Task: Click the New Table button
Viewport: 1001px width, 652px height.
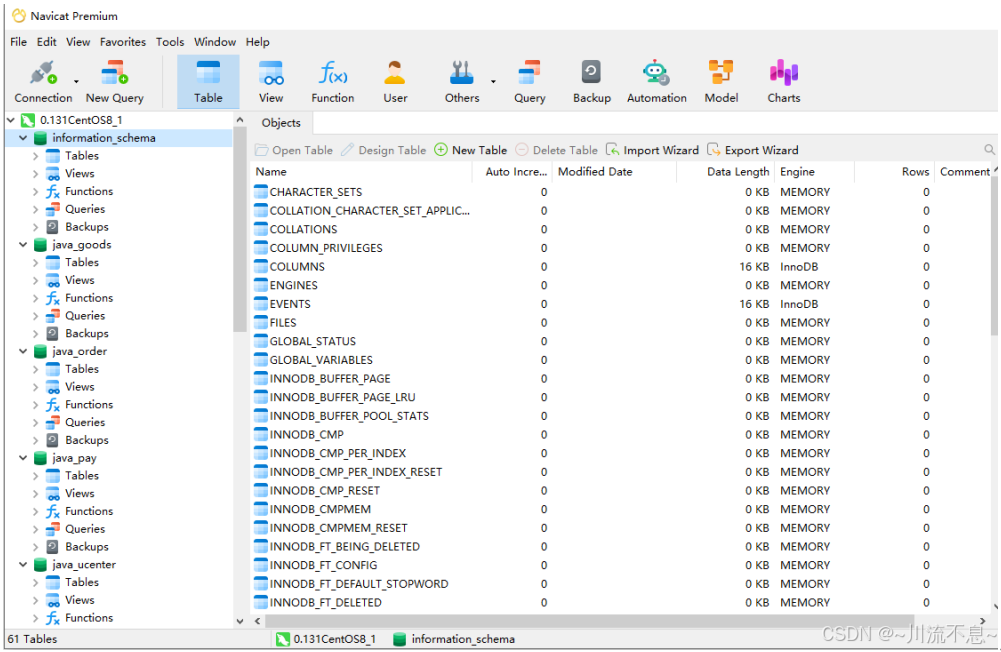Action: click(x=470, y=150)
